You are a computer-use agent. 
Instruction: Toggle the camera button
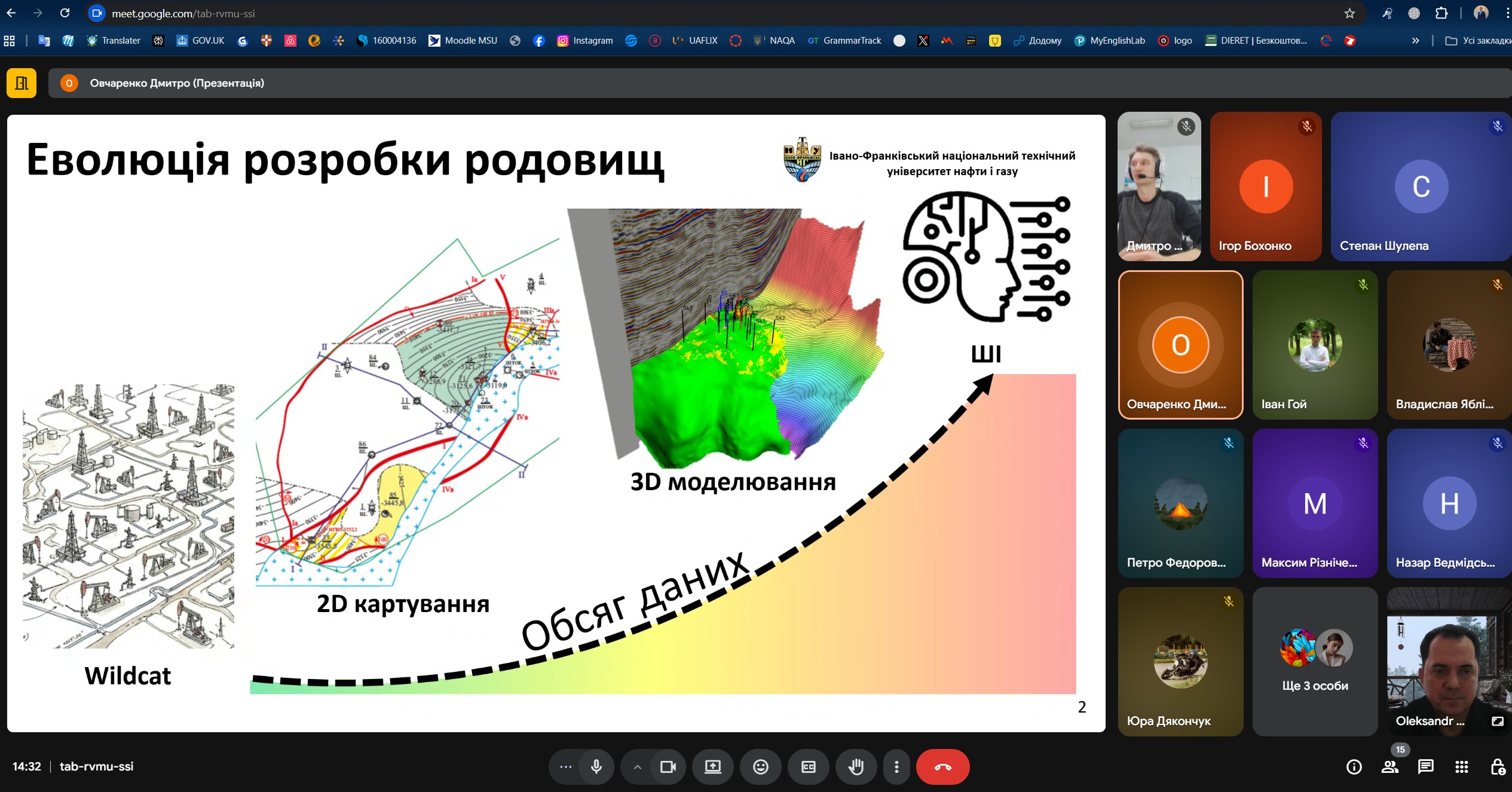pos(668,767)
